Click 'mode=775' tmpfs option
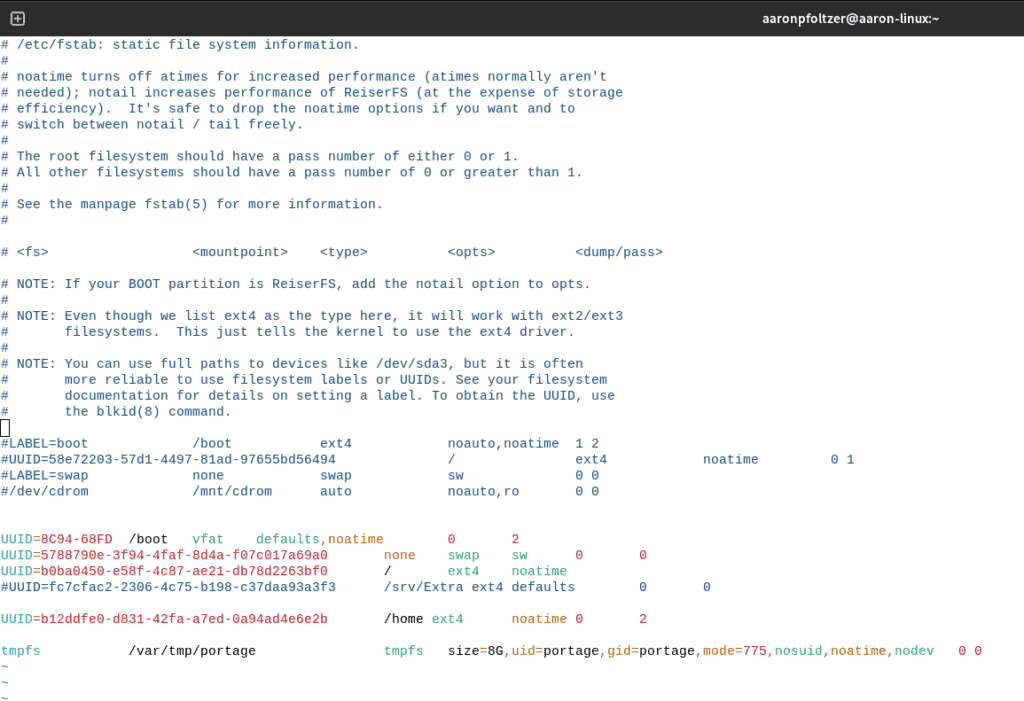This screenshot has width=1024, height=701. coord(735,651)
